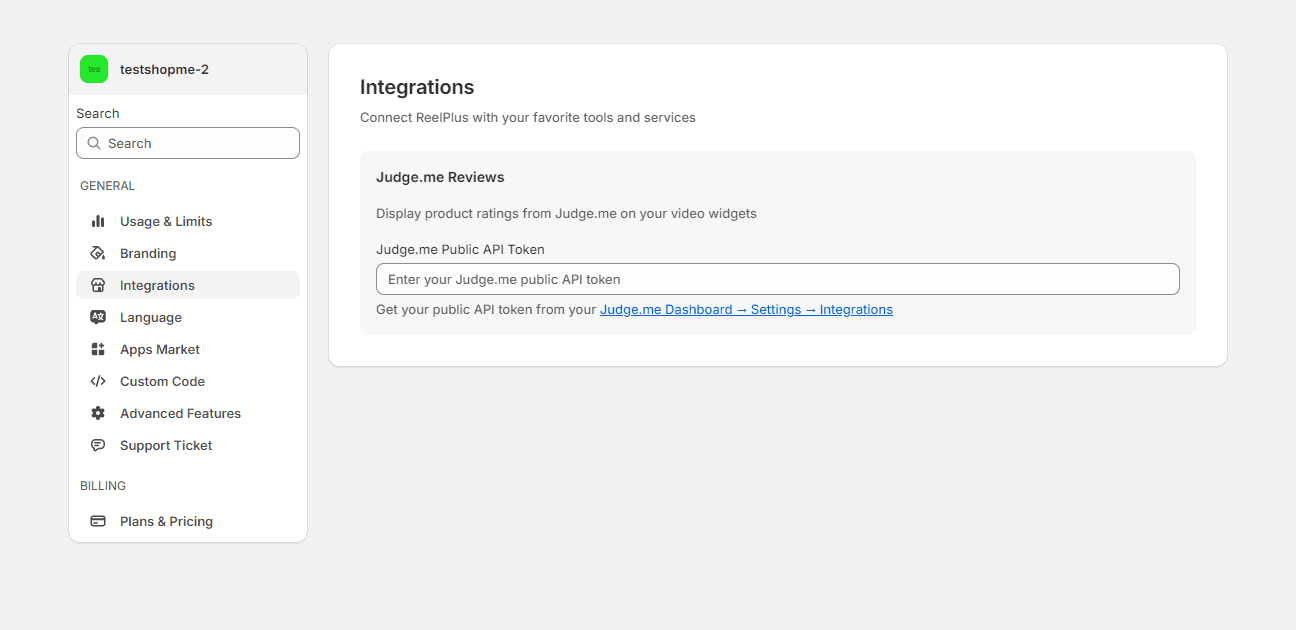Click the Custom Code </> icon
Image resolution: width=1296 pixels, height=630 pixels.
coord(98,381)
